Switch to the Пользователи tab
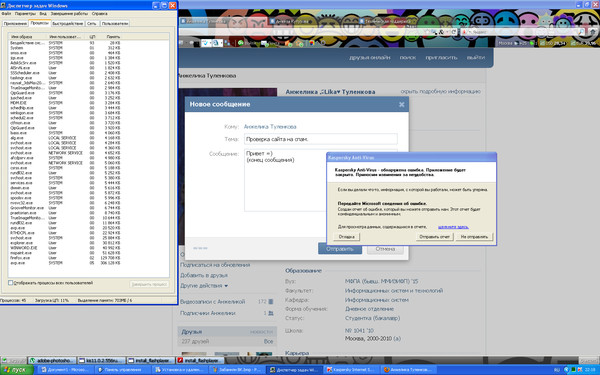The image size is (600, 375). point(115,23)
